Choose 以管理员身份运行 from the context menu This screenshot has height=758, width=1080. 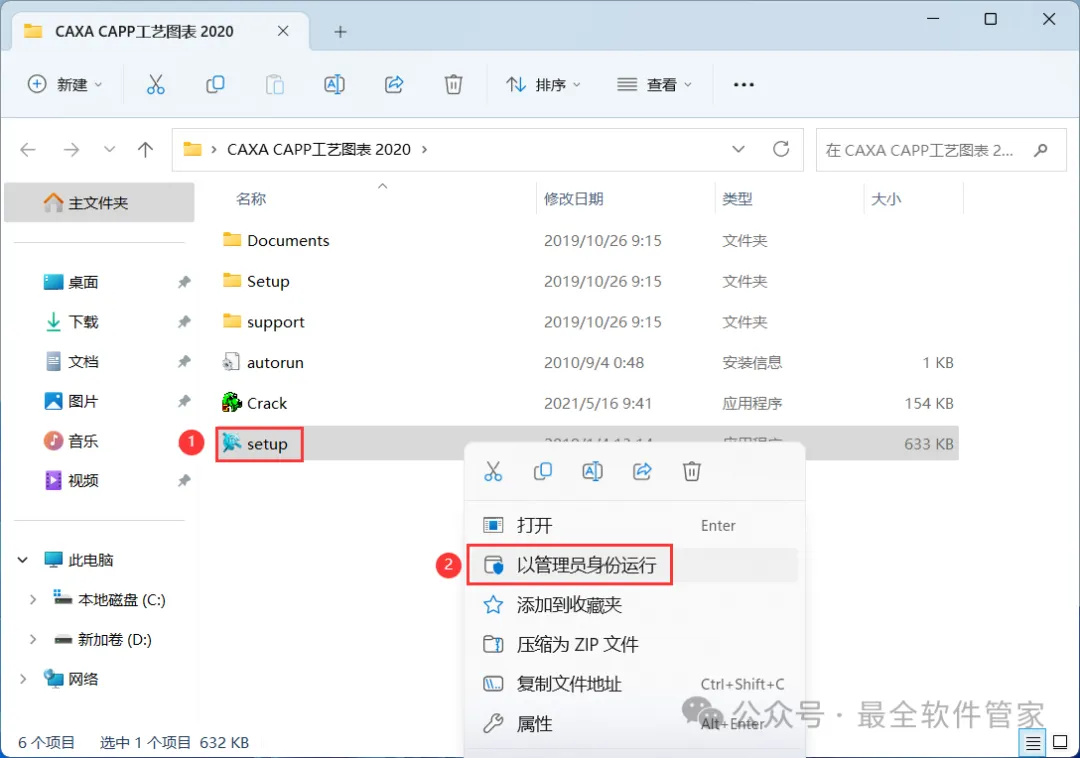pyautogui.click(x=634, y=565)
